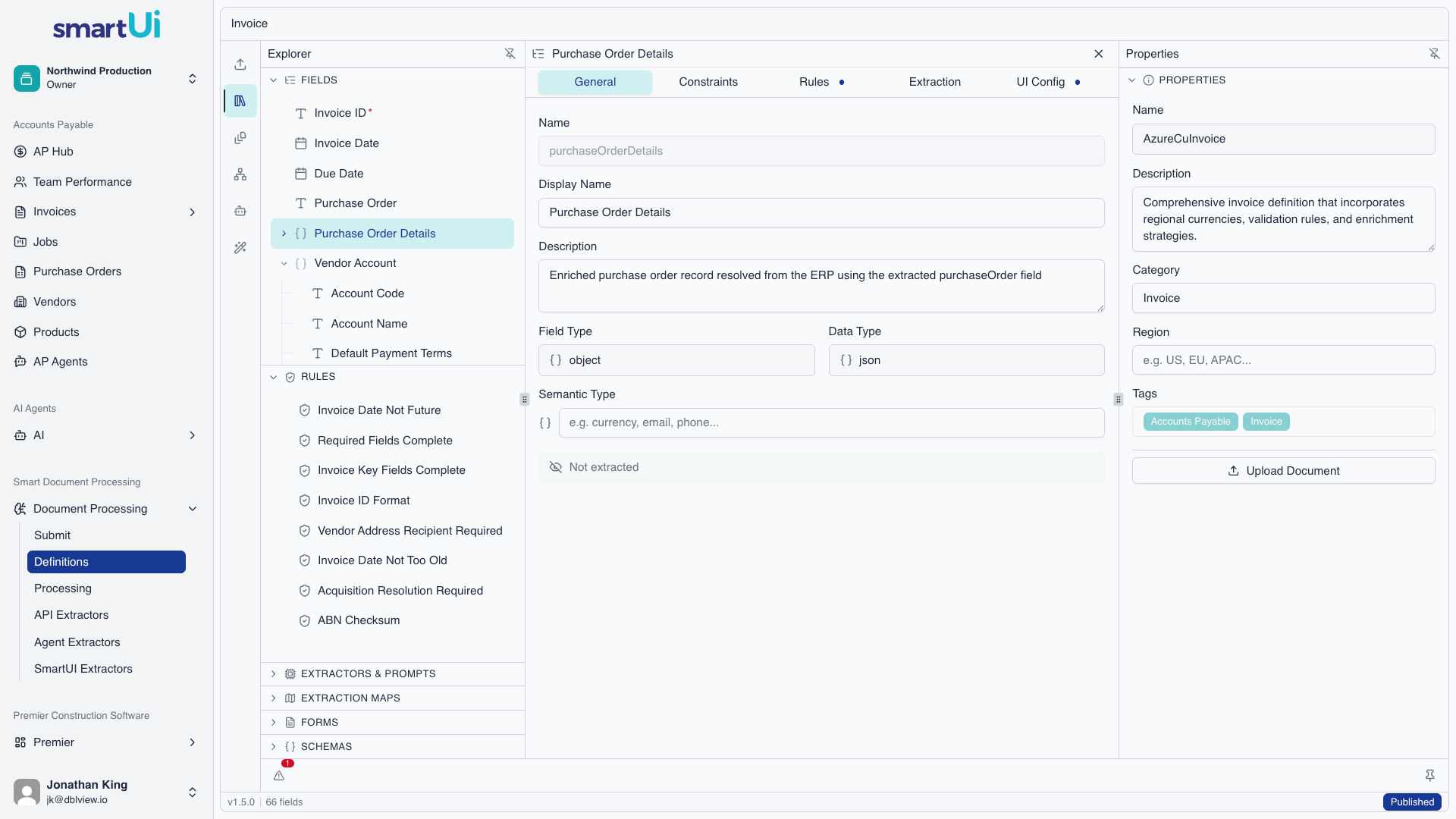Image resolution: width=1456 pixels, height=819 pixels.
Task: Click the pin icon in the bottom bar
Action: point(1429,775)
